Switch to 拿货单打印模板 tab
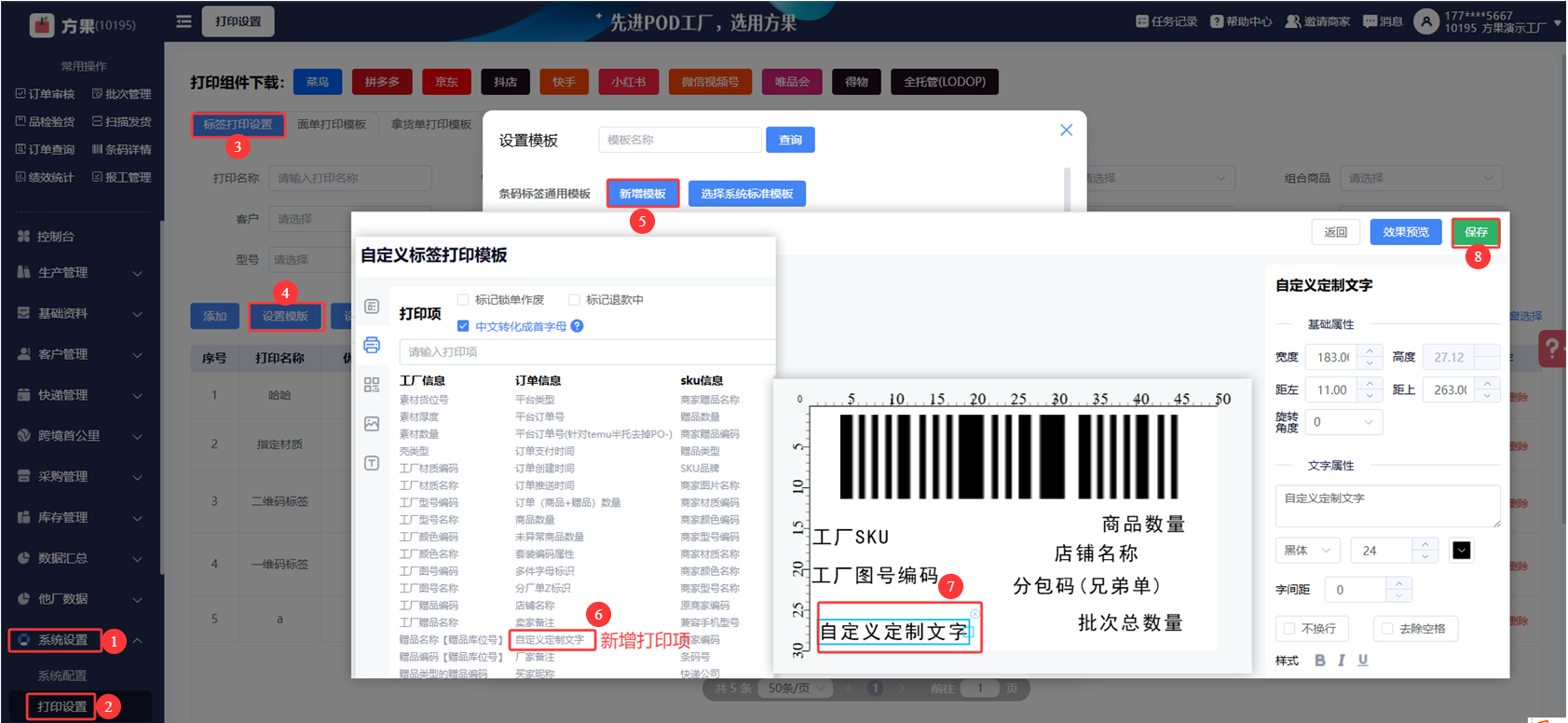The height and width of the screenshot is (723, 1568). [431, 125]
